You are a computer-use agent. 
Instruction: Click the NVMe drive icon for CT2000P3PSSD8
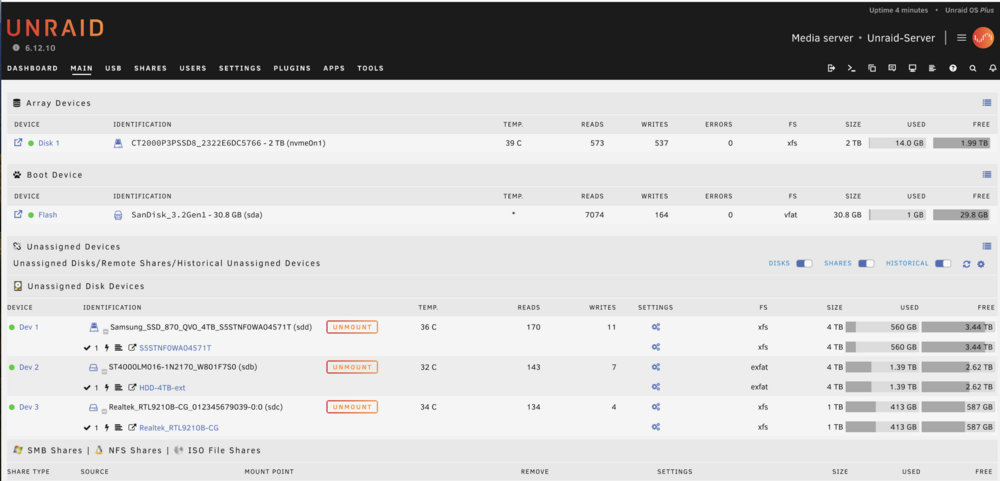118,144
